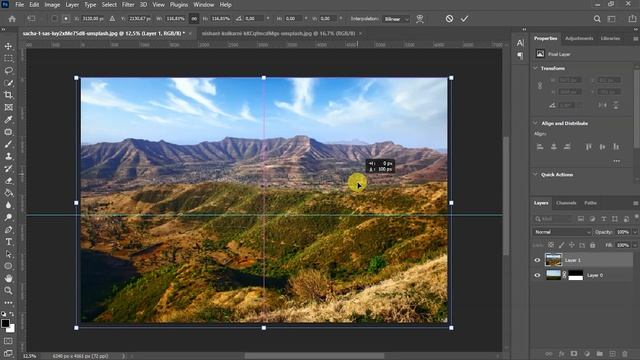Select the Blur tool
Viewport: 640px width, 360px height.
[8, 205]
